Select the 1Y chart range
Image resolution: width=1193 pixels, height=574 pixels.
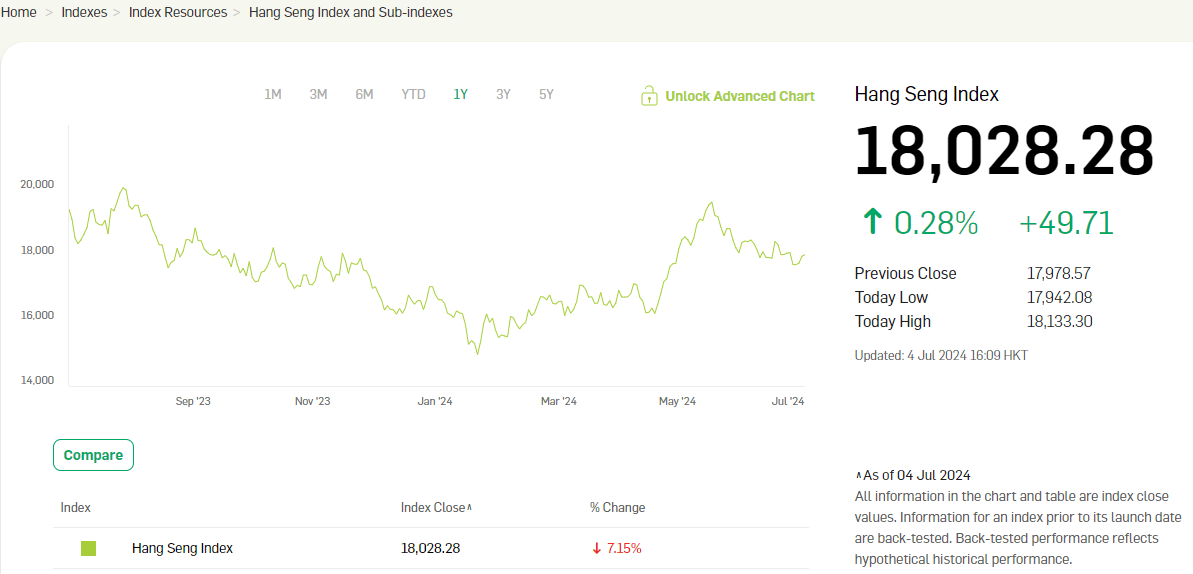point(460,94)
